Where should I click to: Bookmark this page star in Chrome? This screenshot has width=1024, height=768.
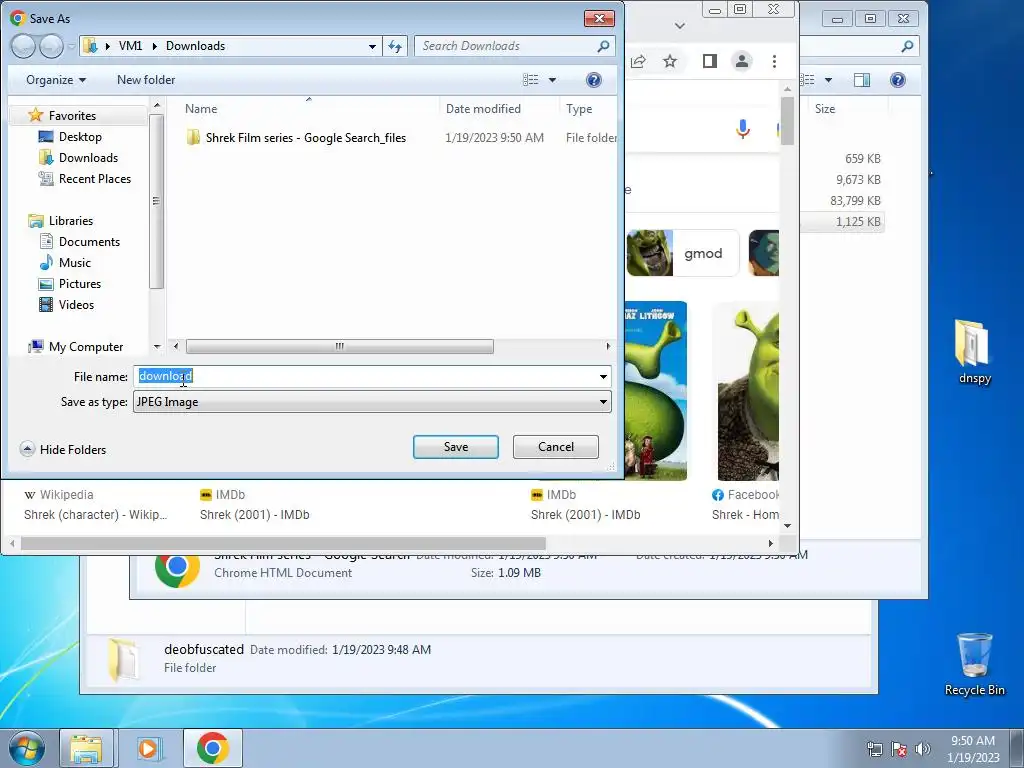pos(670,61)
